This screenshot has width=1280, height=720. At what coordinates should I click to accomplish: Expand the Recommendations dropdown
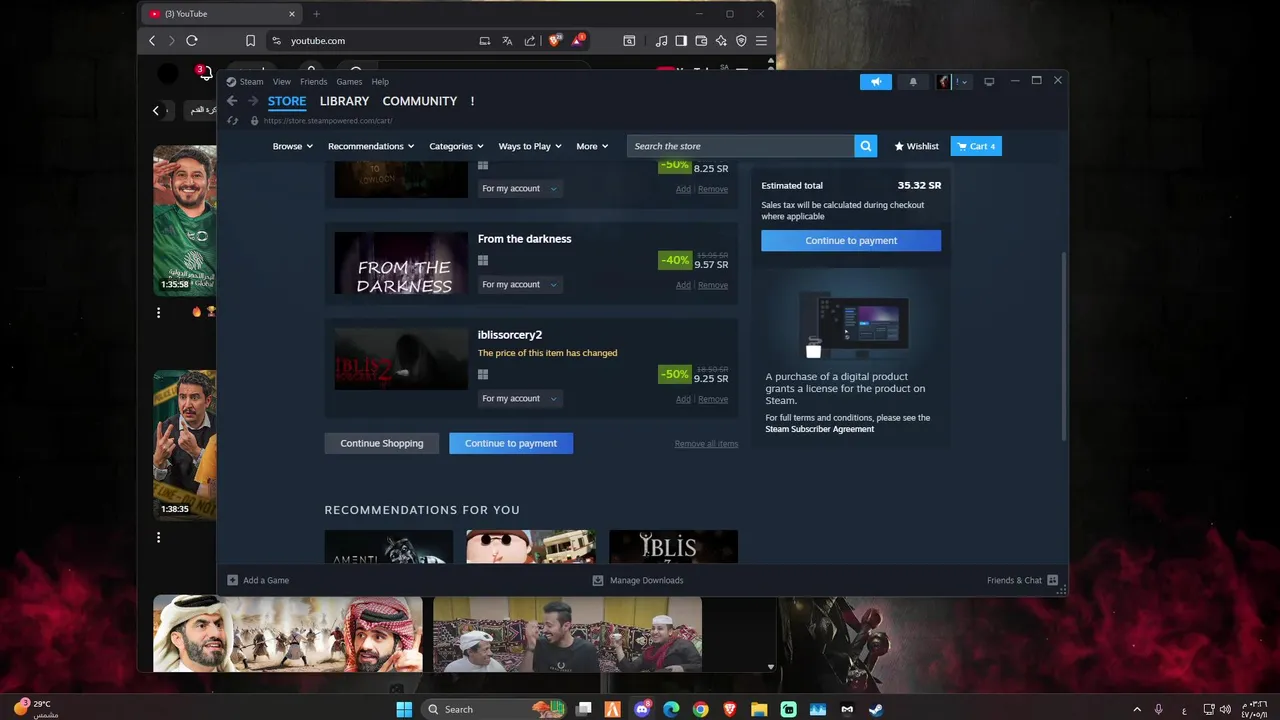point(371,146)
